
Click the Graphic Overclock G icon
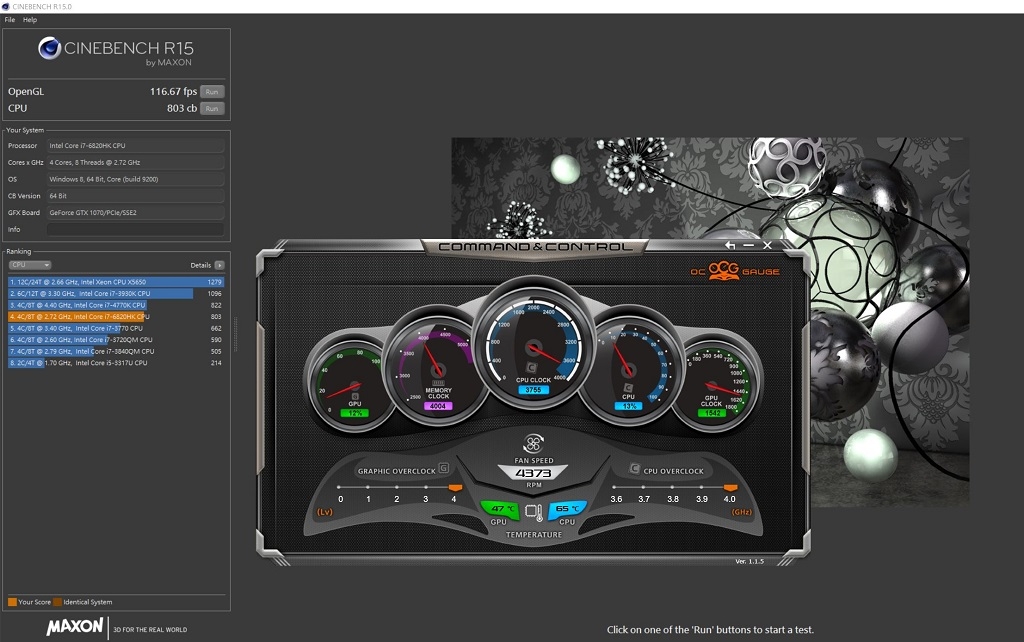tap(443, 468)
